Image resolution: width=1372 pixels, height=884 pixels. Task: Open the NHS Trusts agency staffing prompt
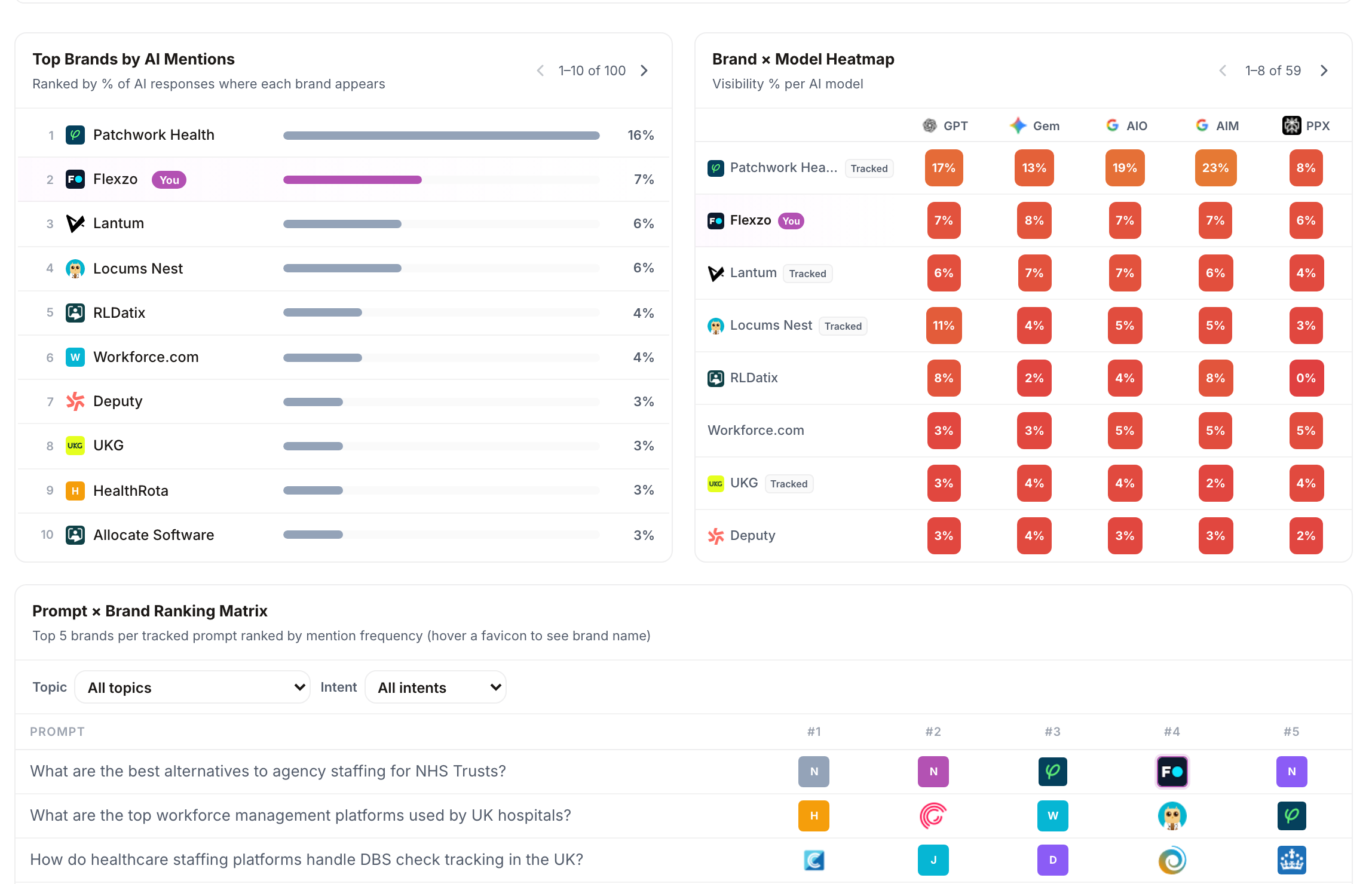pyautogui.click(x=268, y=771)
